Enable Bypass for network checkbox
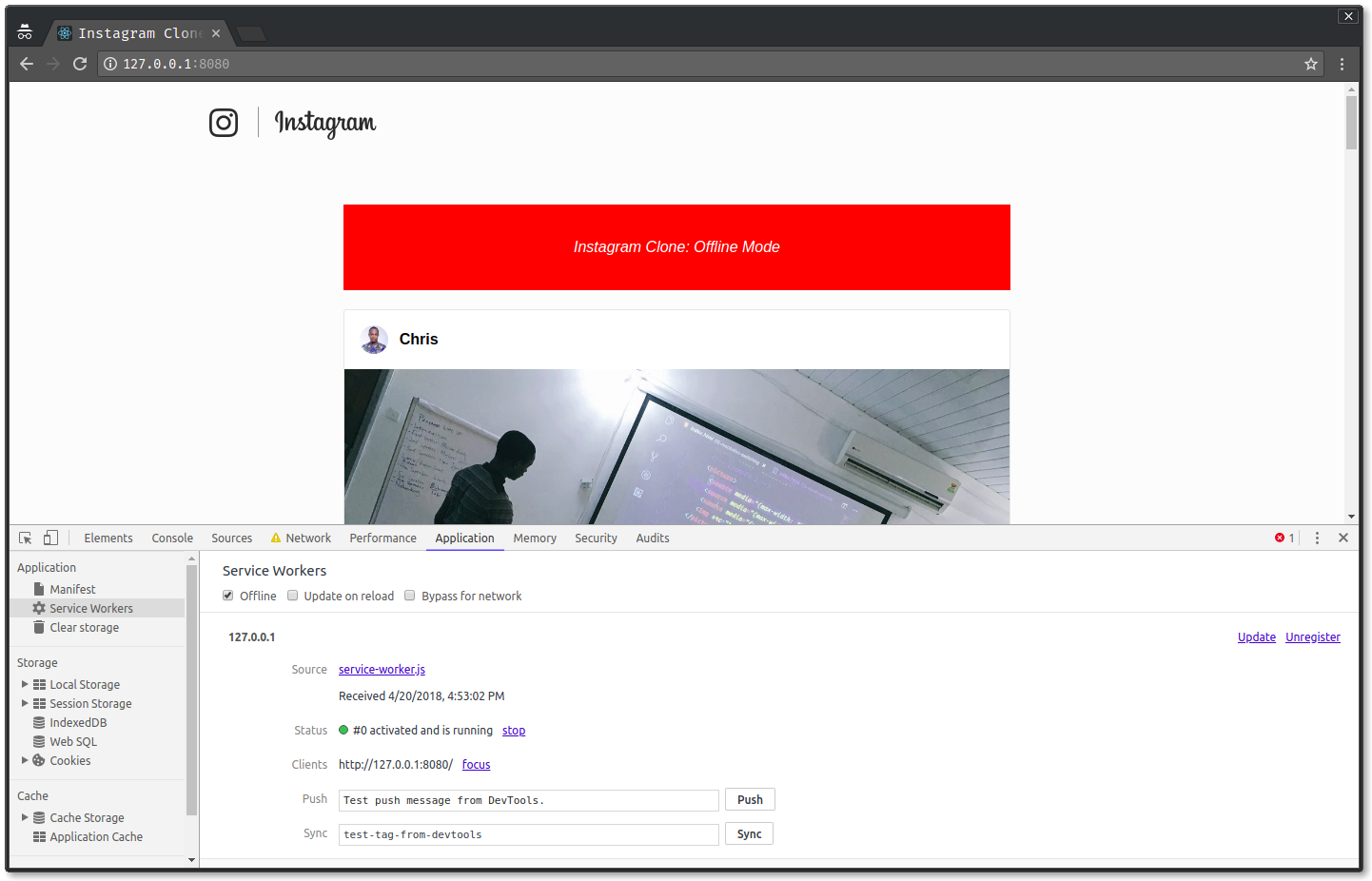Screen dimensions: 1372x881 pos(410,596)
